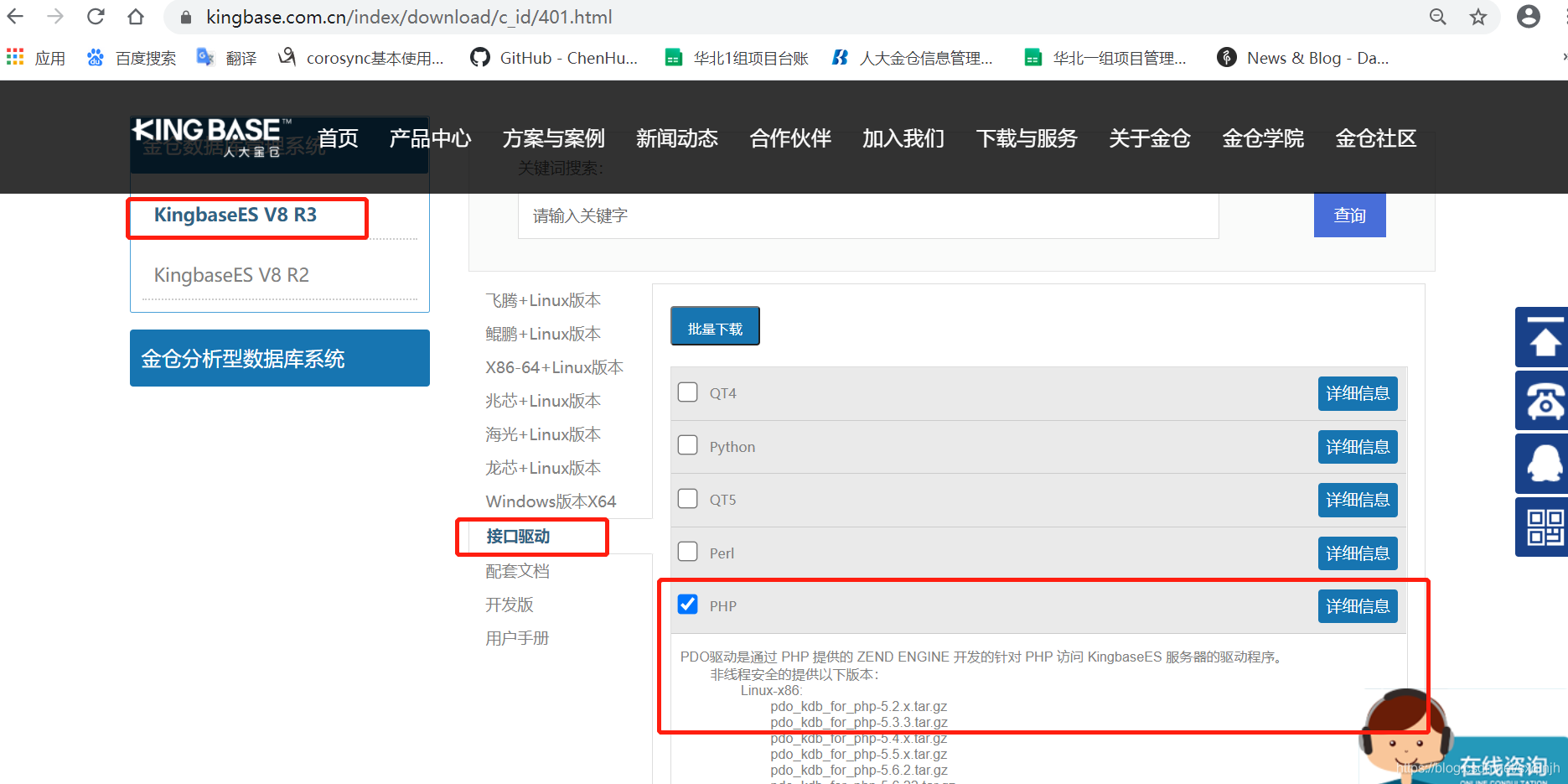Select X86-64+Linux版本 category
The height and width of the screenshot is (784, 1568).
tap(555, 367)
